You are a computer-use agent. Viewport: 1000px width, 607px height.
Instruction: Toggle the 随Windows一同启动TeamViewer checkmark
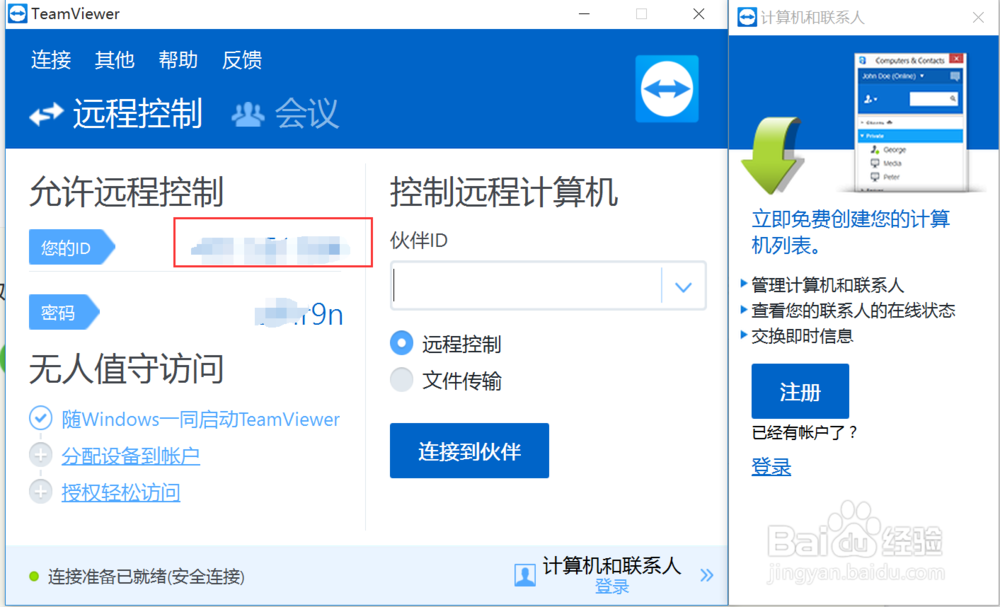40,418
